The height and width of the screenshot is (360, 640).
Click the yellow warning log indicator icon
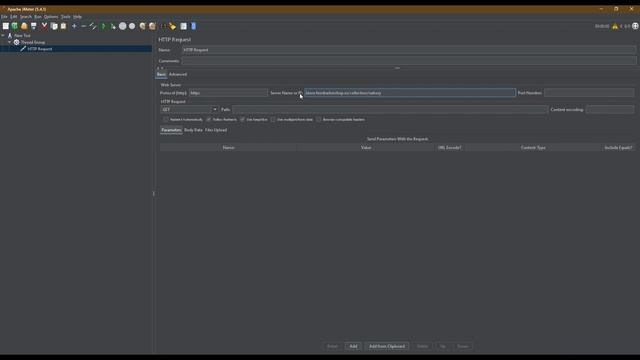(x=615, y=26)
